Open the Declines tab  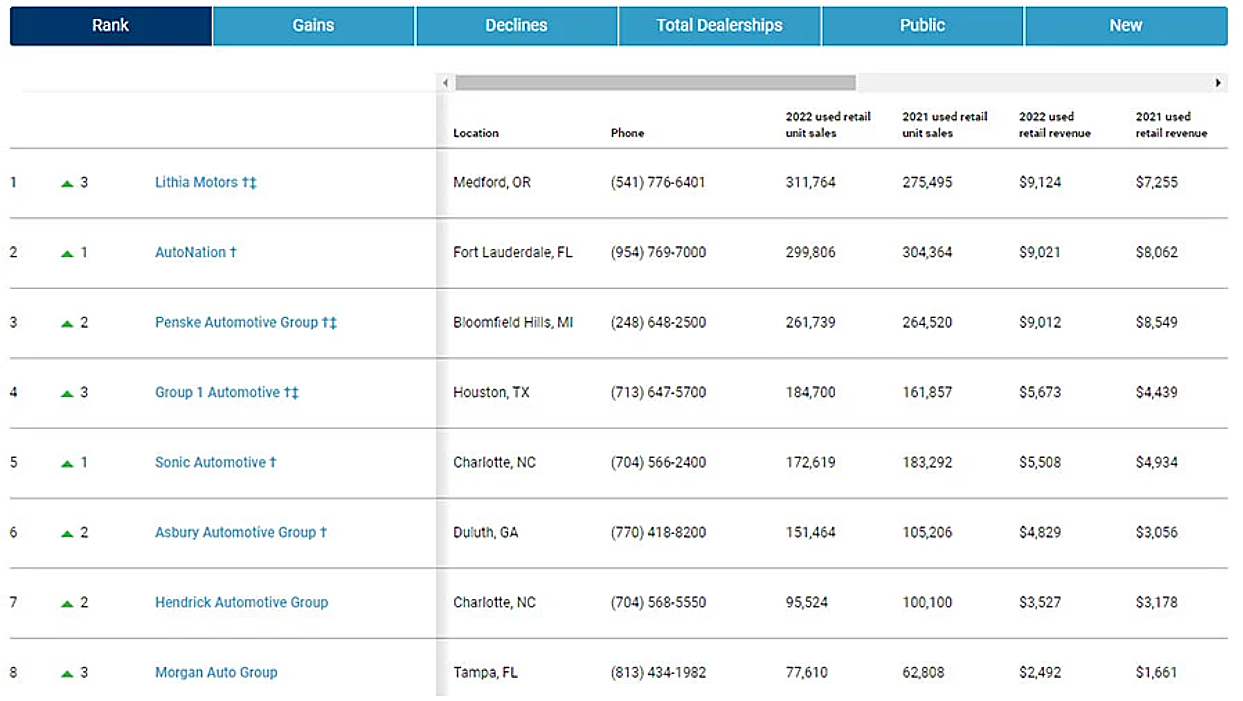pos(516,26)
